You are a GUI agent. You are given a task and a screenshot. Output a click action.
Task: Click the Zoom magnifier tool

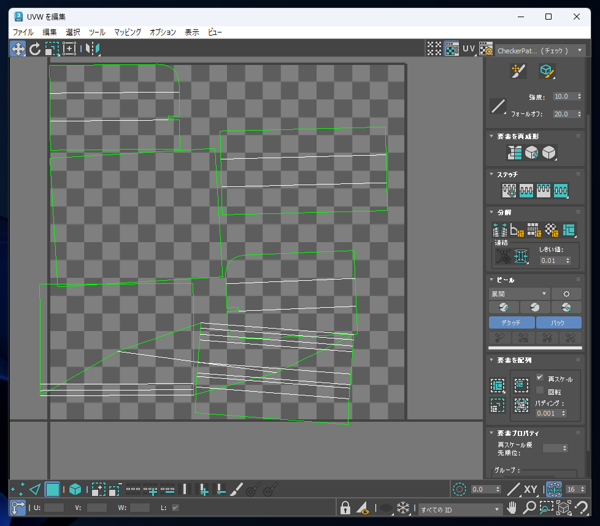[x=529, y=508]
